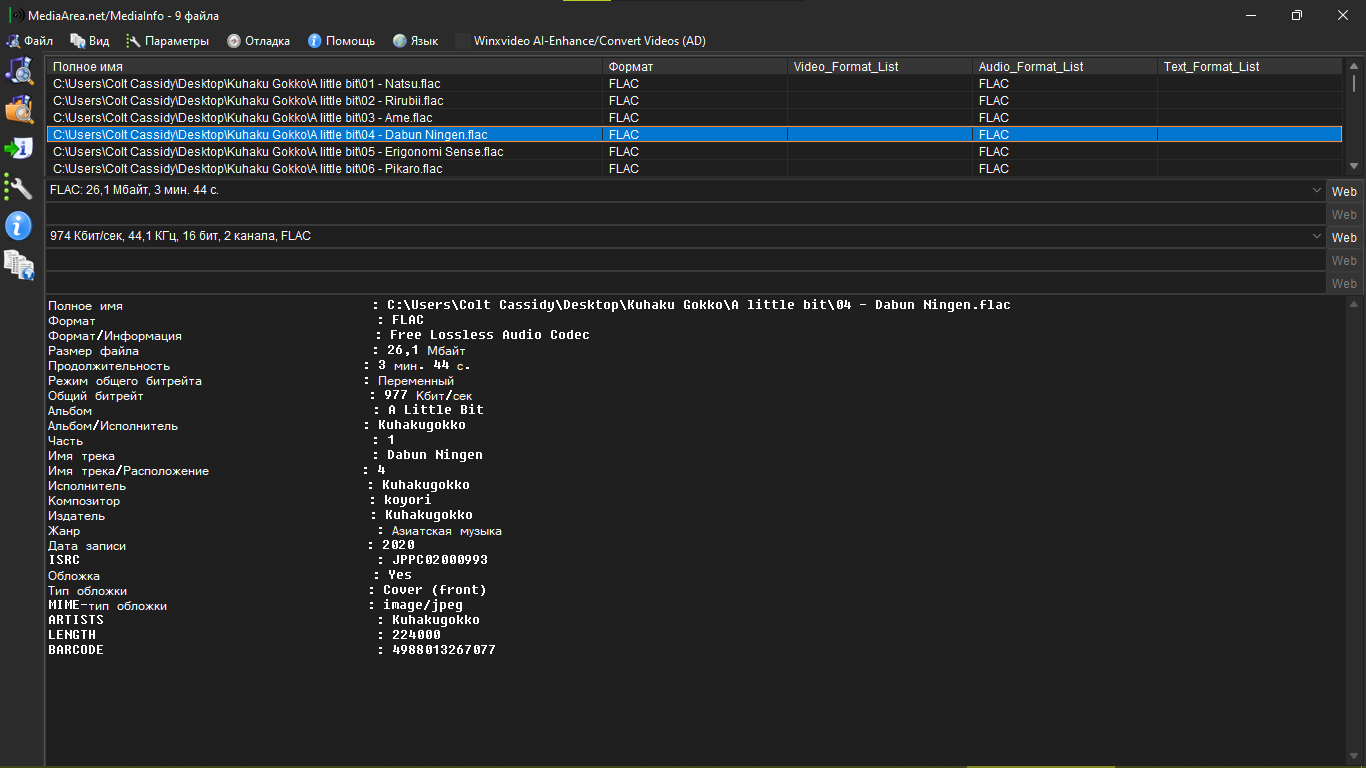Open the Файл menu
Image resolution: width=1366 pixels, height=768 pixels.
(x=30, y=41)
